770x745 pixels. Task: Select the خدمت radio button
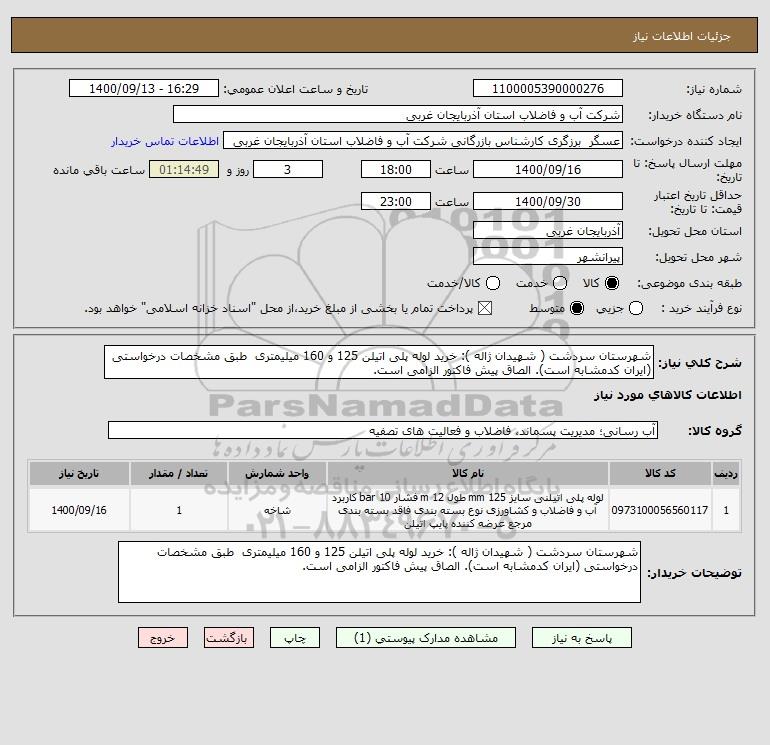coord(560,283)
